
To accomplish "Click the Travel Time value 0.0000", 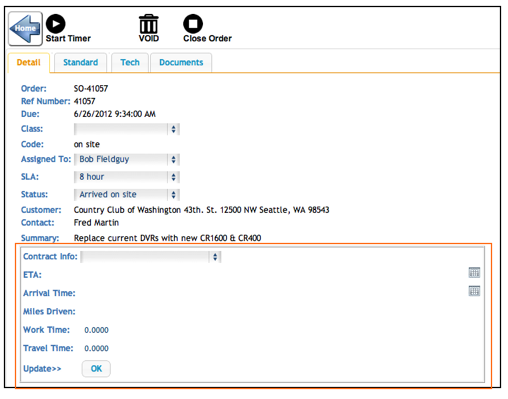I will 96,348.
